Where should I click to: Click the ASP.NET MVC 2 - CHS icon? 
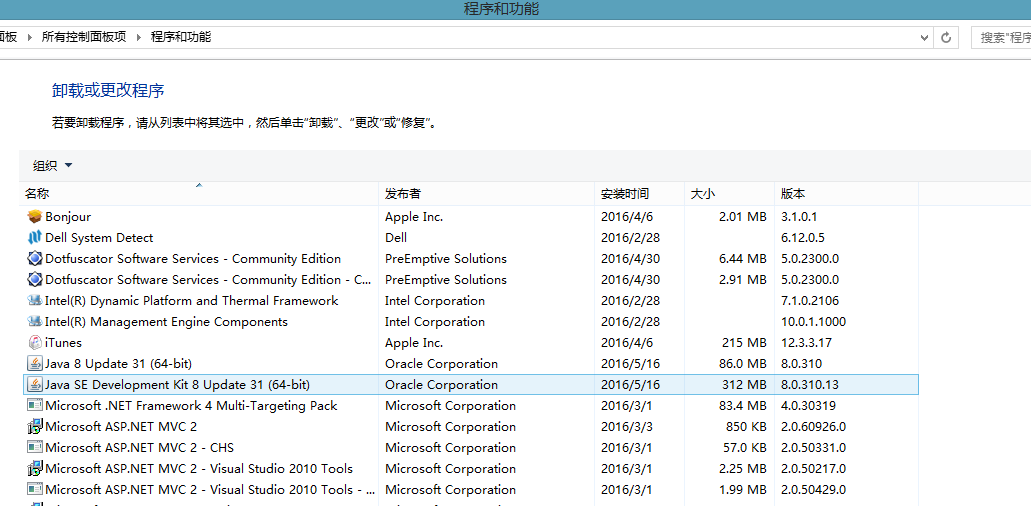(x=35, y=448)
